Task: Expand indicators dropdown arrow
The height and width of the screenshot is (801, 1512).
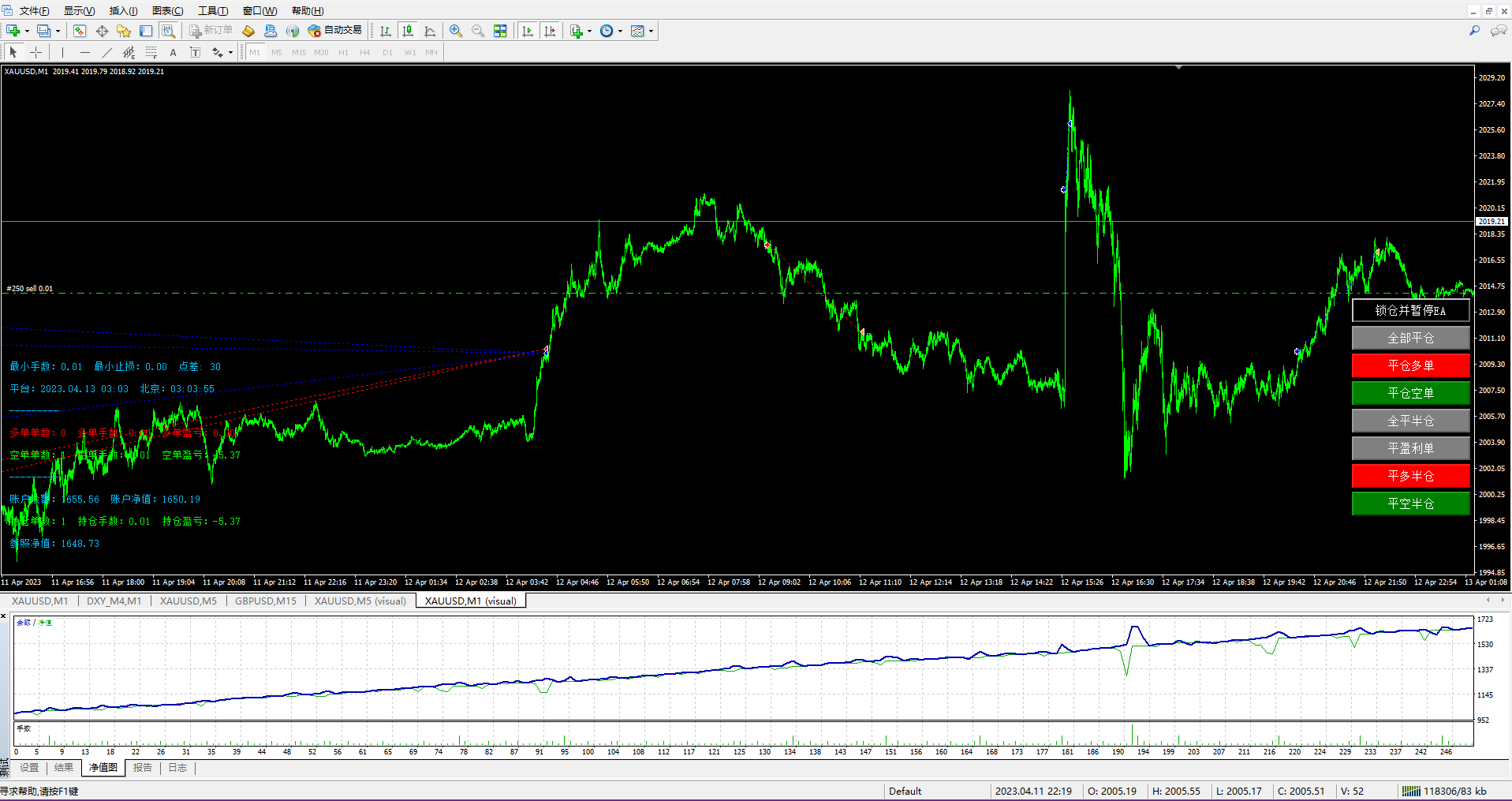Action: [589, 32]
